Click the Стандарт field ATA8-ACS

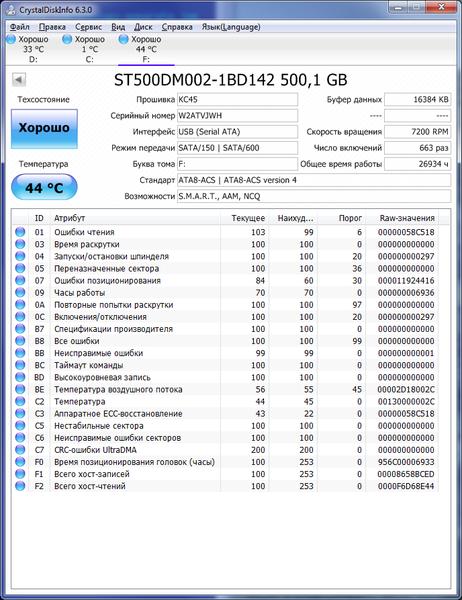pos(314,180)
